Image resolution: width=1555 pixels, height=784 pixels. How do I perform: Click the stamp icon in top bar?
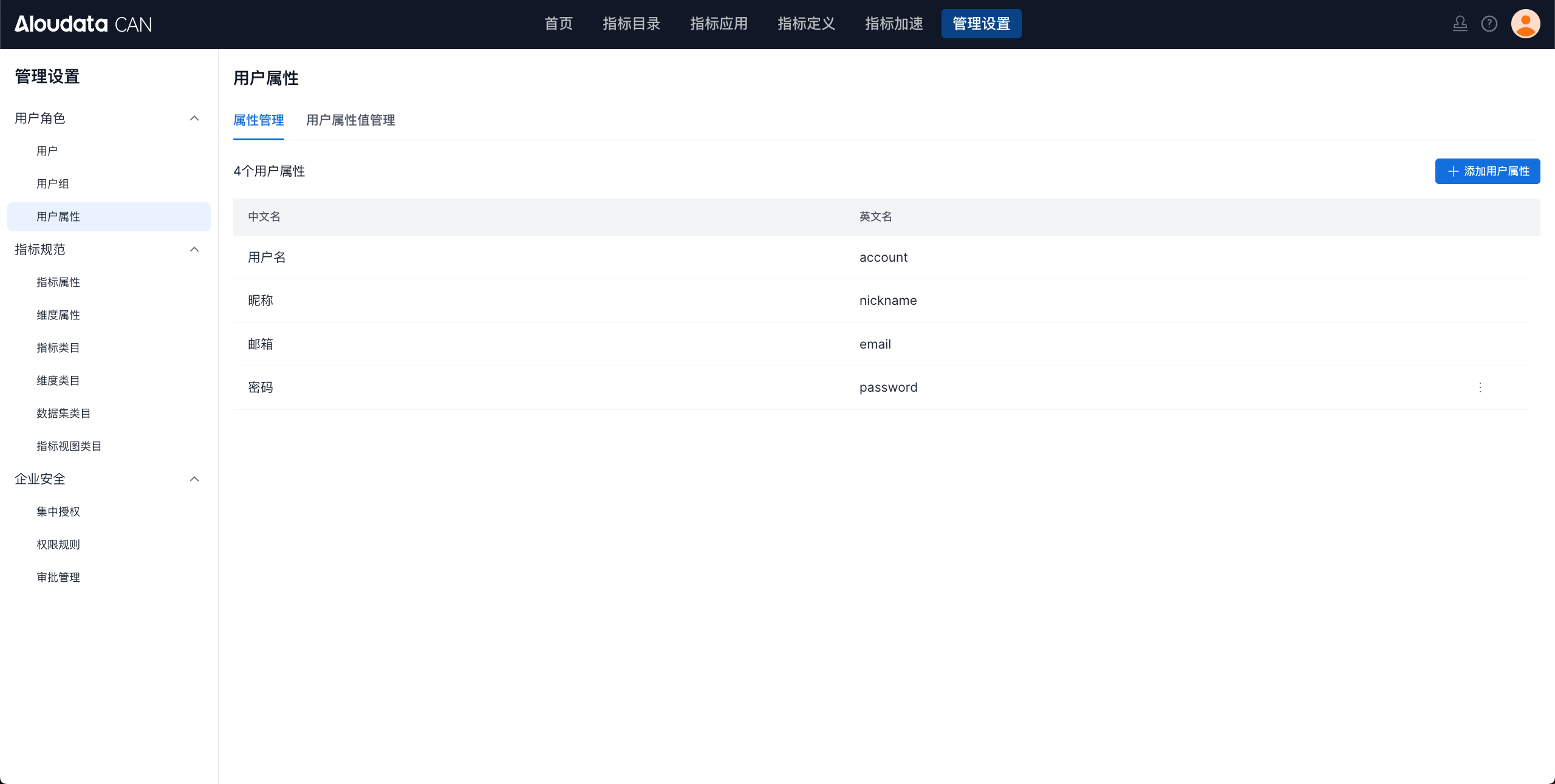pos(1460,24)
